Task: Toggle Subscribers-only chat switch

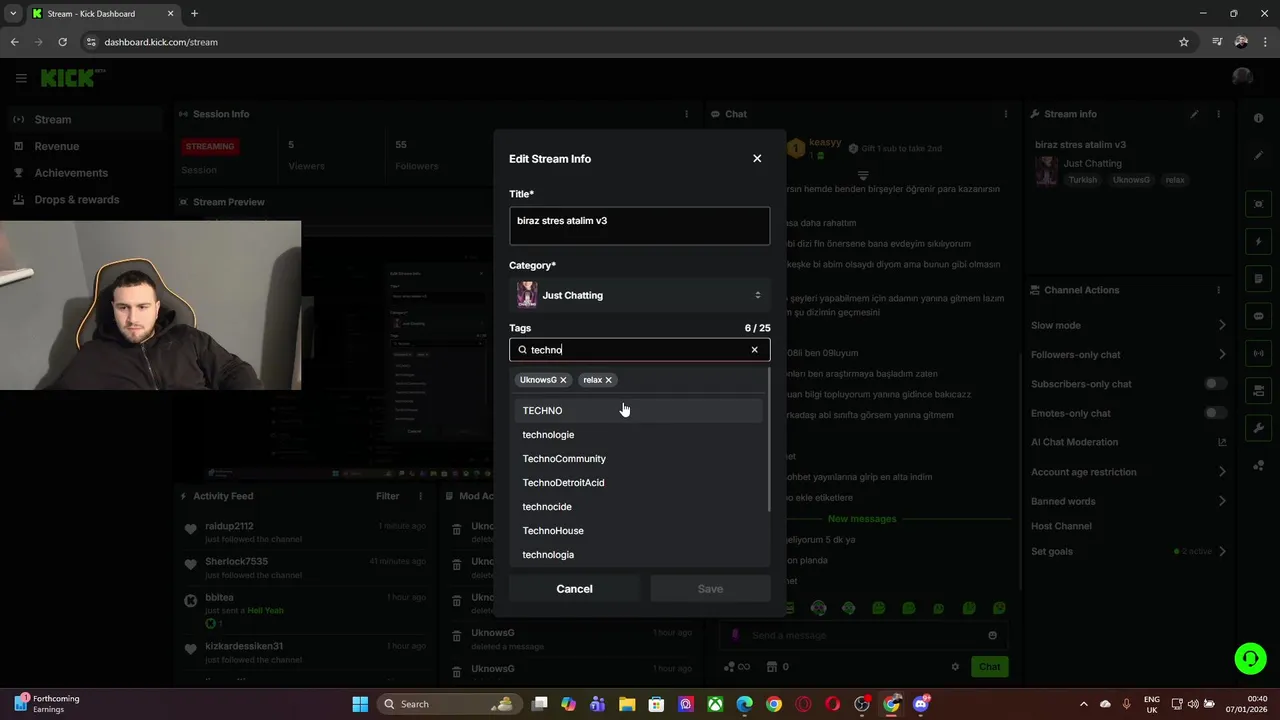Action: [1215, 384]
